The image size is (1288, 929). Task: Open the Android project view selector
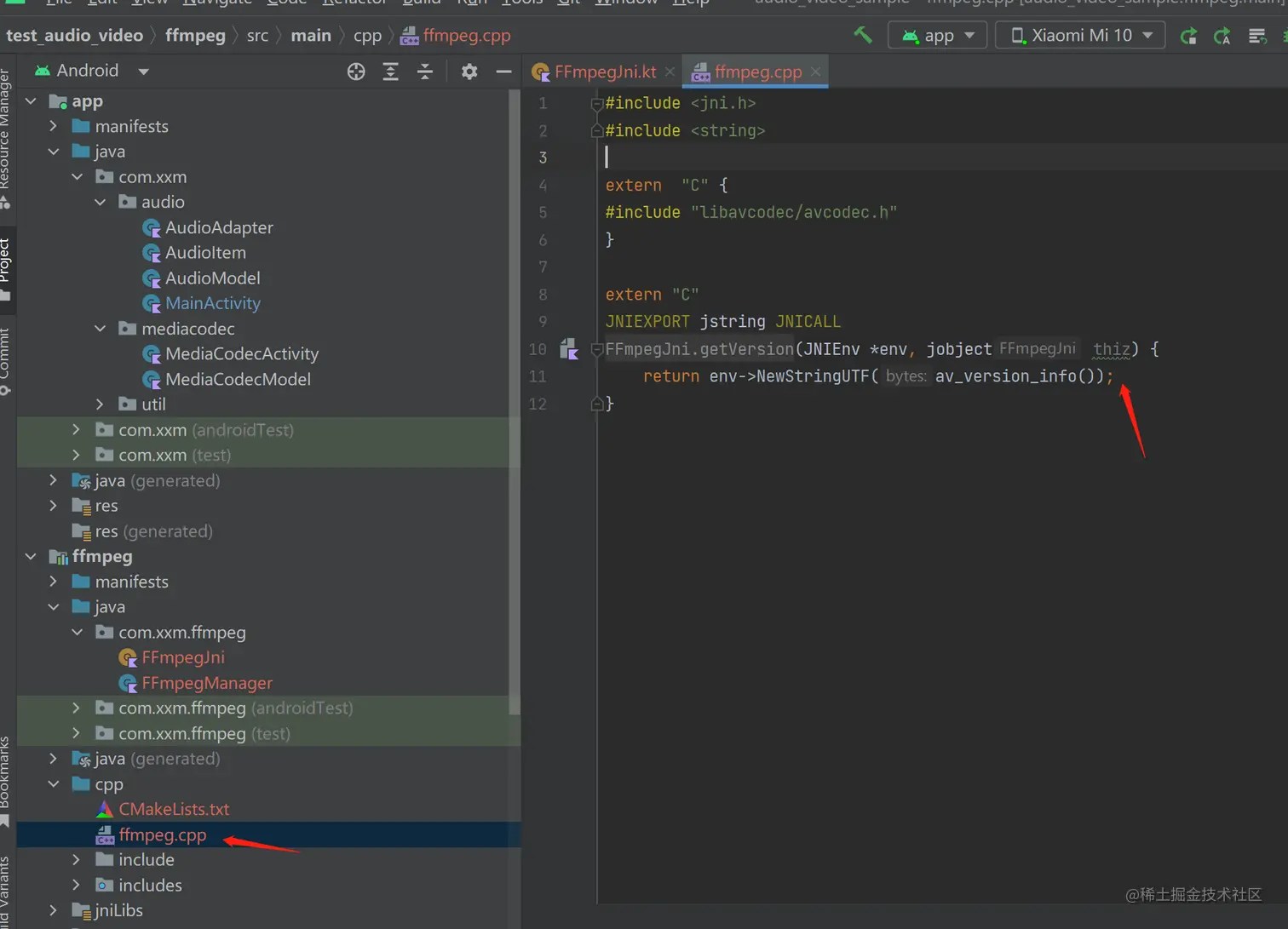pyautogui.click(x=91, y=72)
